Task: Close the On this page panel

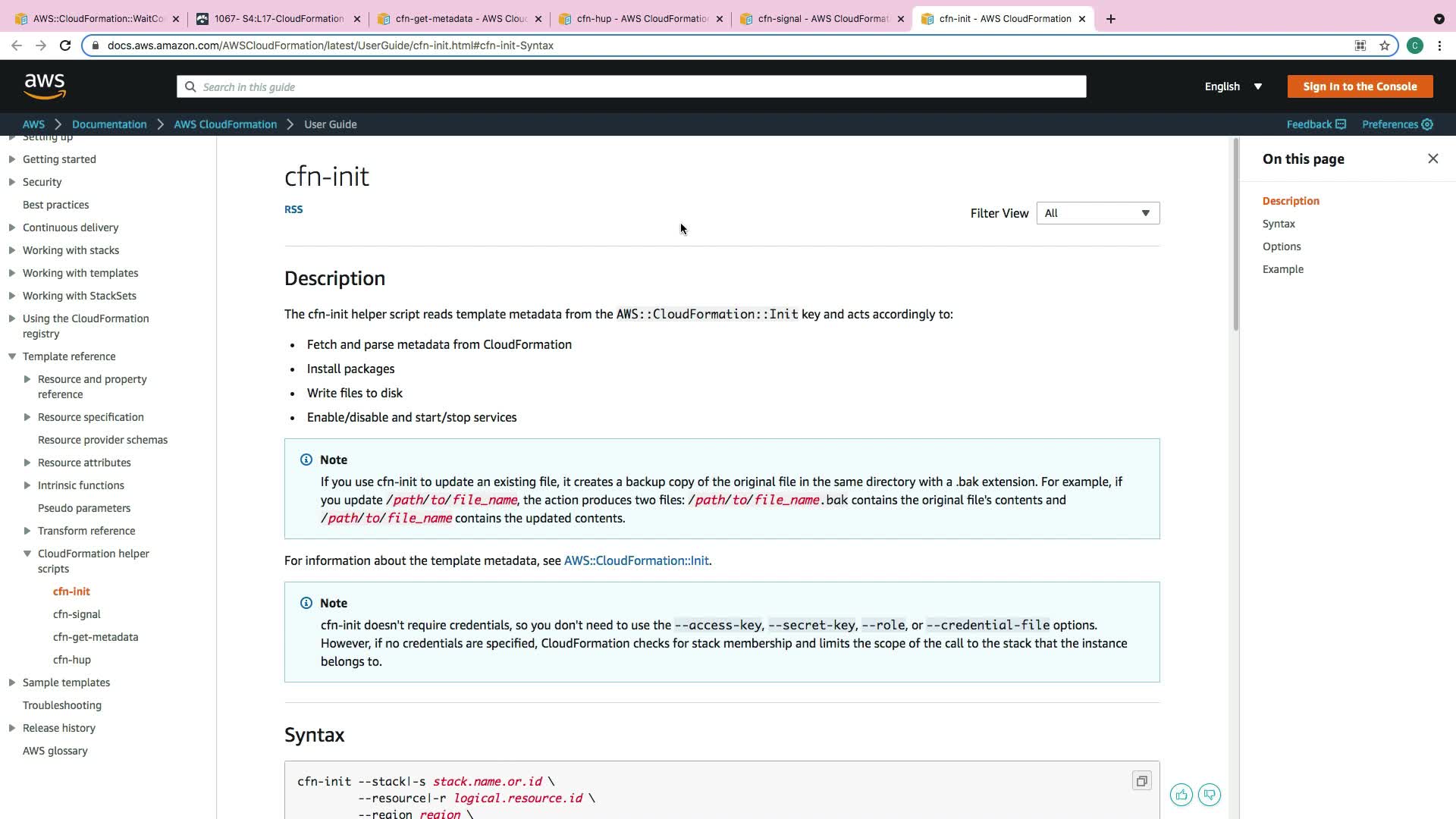Action: pyautogui.click(x=1432, y=158)
